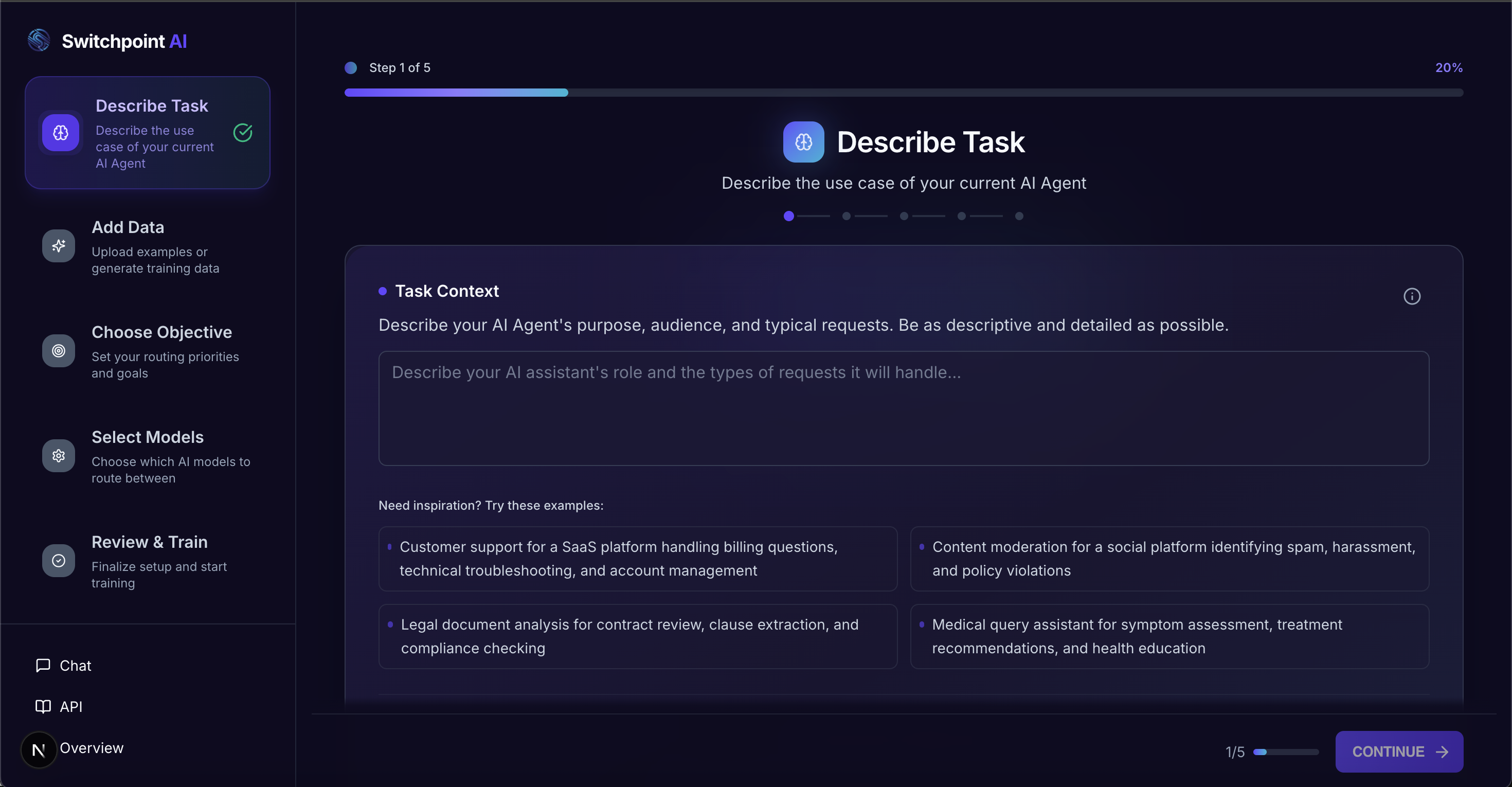
Task: Click the brain icon in Describe Task sidebar card
Action: coord(61,133)
